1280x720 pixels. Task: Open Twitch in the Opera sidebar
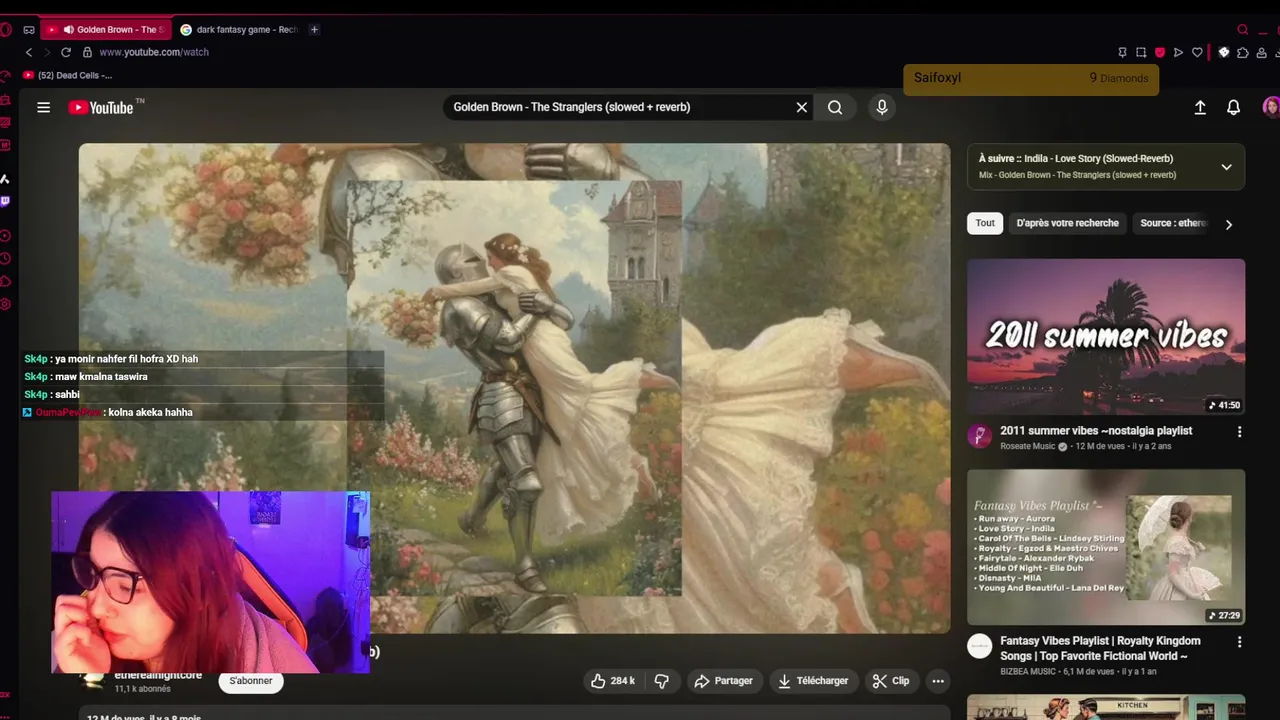tap(5, 201)
